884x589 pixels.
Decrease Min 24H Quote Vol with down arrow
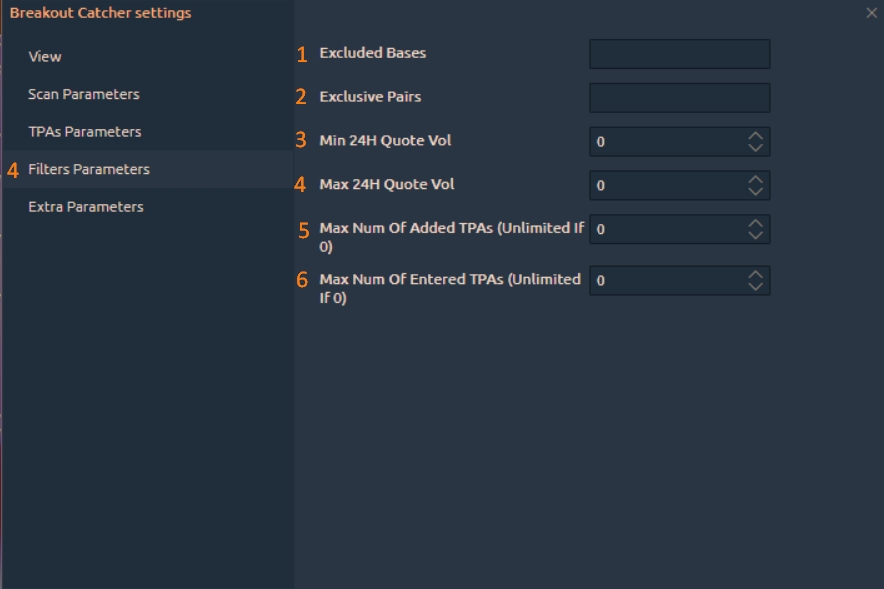click(755, 148)
